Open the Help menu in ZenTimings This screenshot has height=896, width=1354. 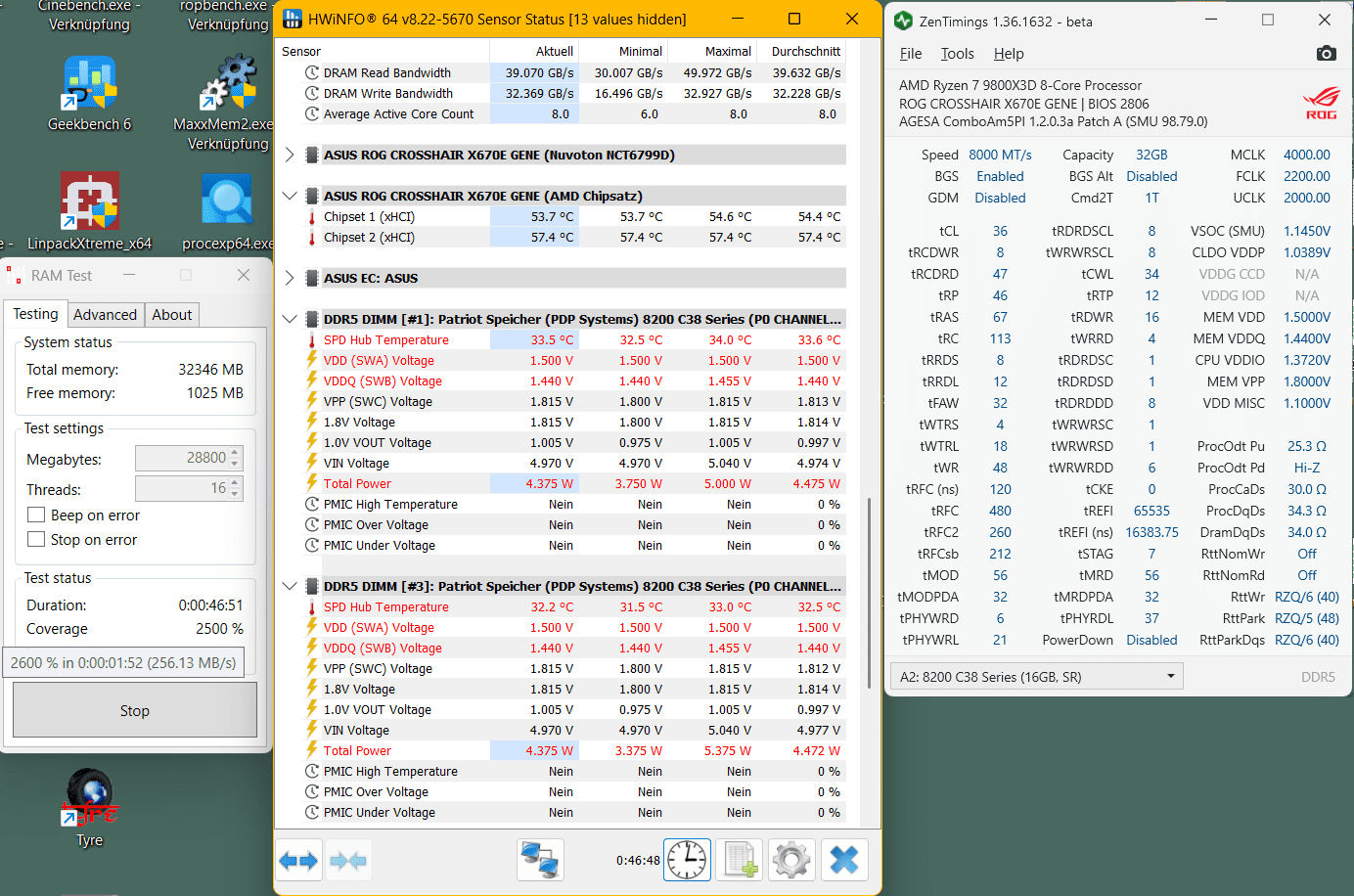(1009, 54)
